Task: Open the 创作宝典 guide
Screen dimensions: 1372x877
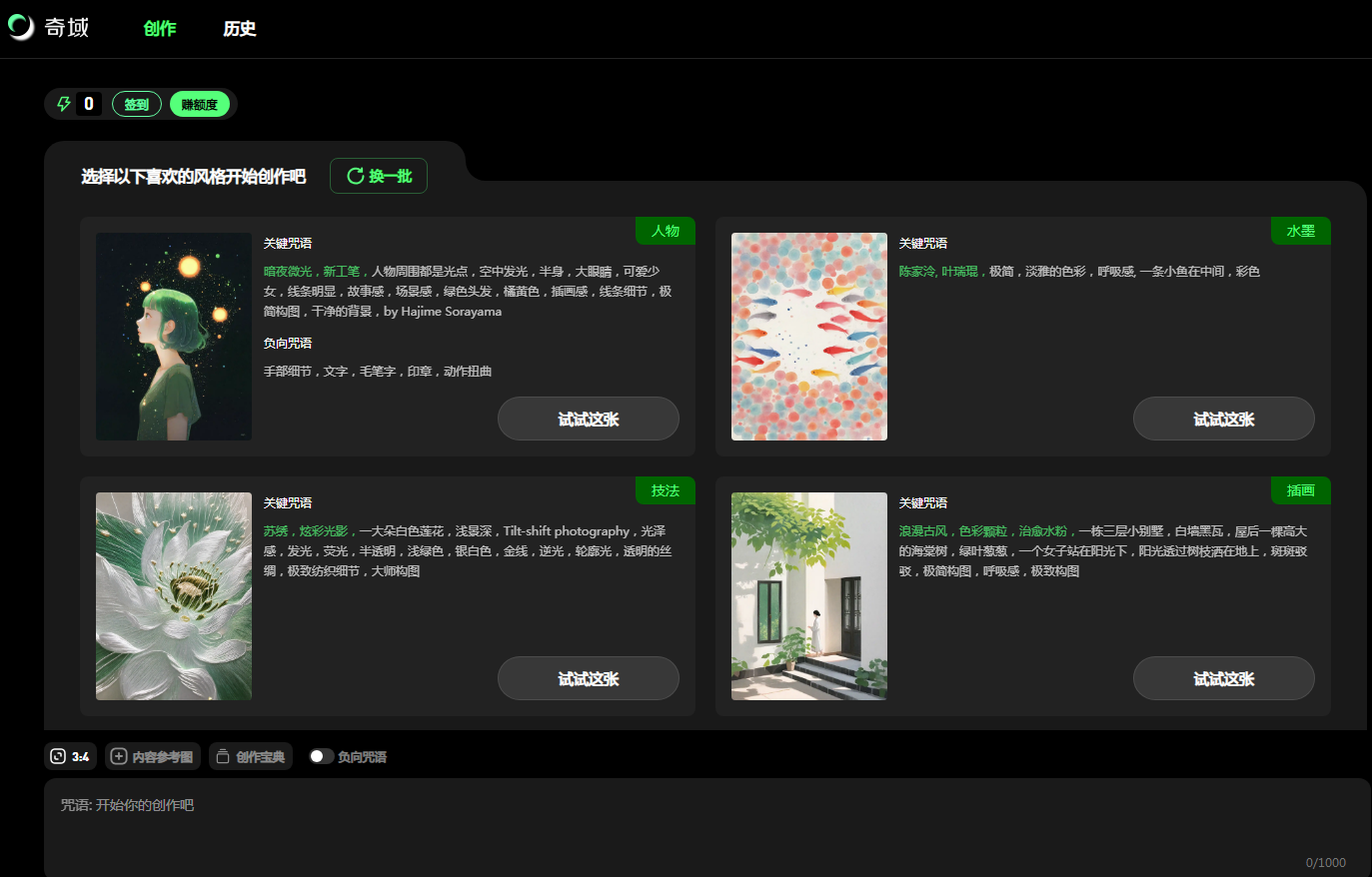Action: pyautogui.click(x=251, y=756)
